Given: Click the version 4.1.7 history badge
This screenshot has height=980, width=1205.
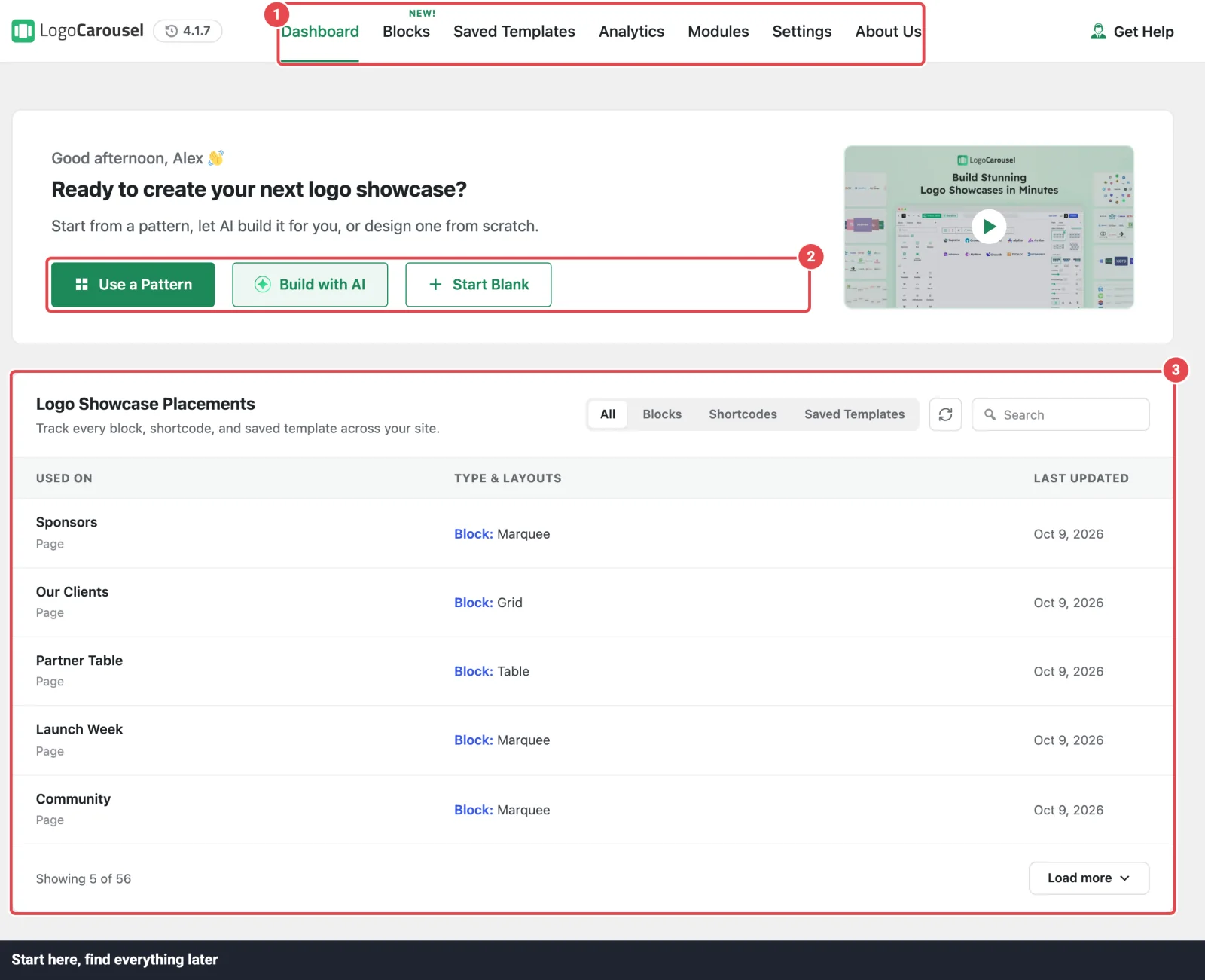Looking at the screenshot, I should 188,31.
